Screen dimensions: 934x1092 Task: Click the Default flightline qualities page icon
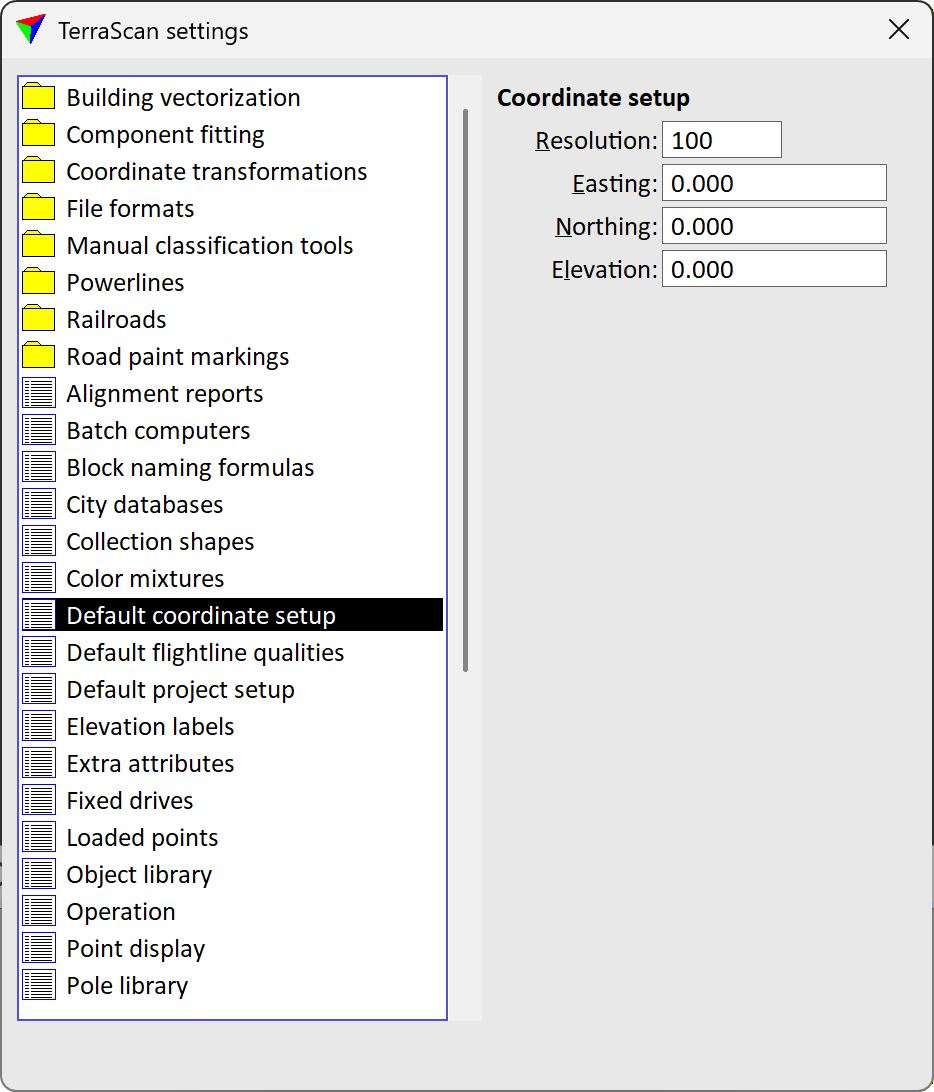coord(39,652)
